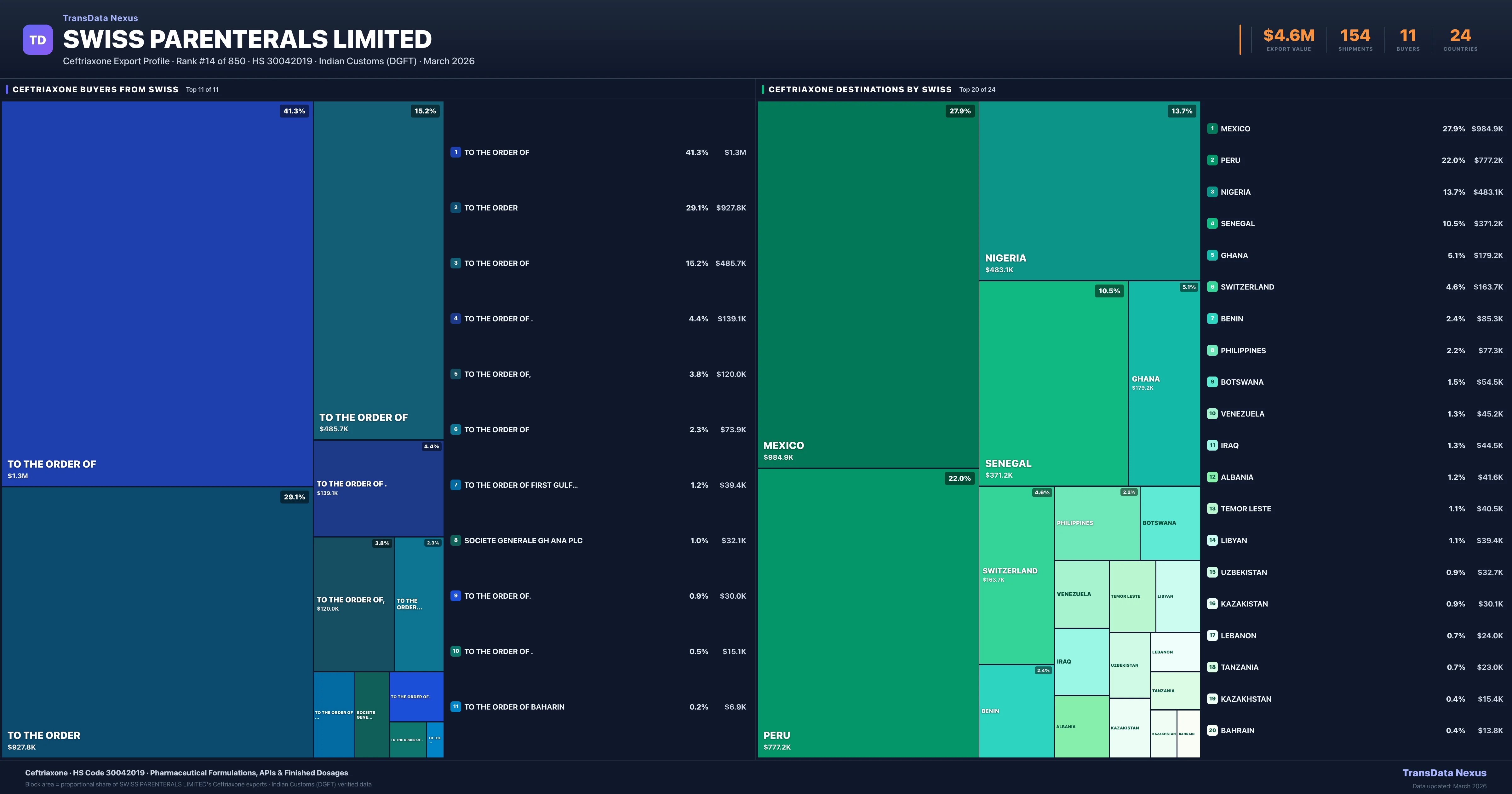Click the TO THE ORDER $927.8K block
The width and height of the screenshot is (1512, 794).
point(157,623)
